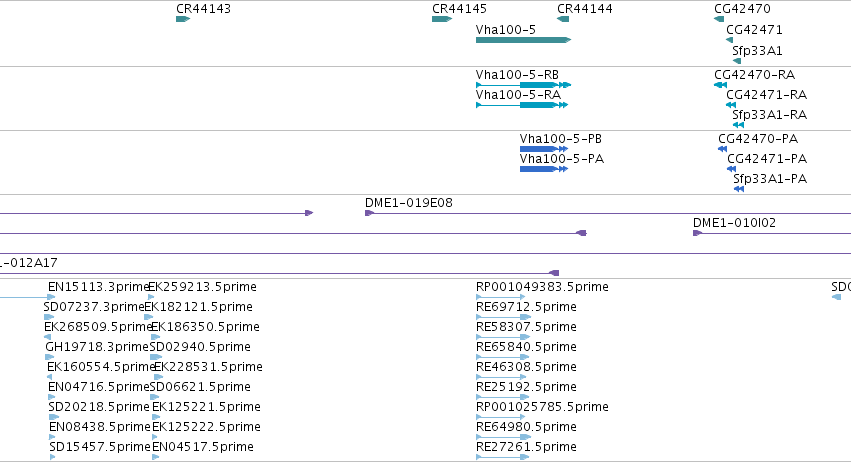
Task: Select the RP001025785.5prime EST
Action: [500, 417]
